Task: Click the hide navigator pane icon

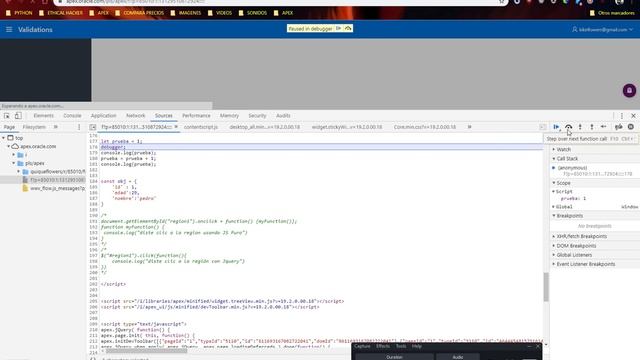Action: tap(93, 127)
